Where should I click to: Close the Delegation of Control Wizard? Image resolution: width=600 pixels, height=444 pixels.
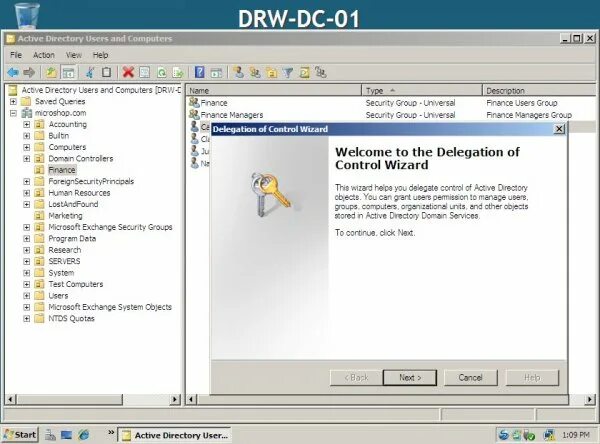(559, 129)
